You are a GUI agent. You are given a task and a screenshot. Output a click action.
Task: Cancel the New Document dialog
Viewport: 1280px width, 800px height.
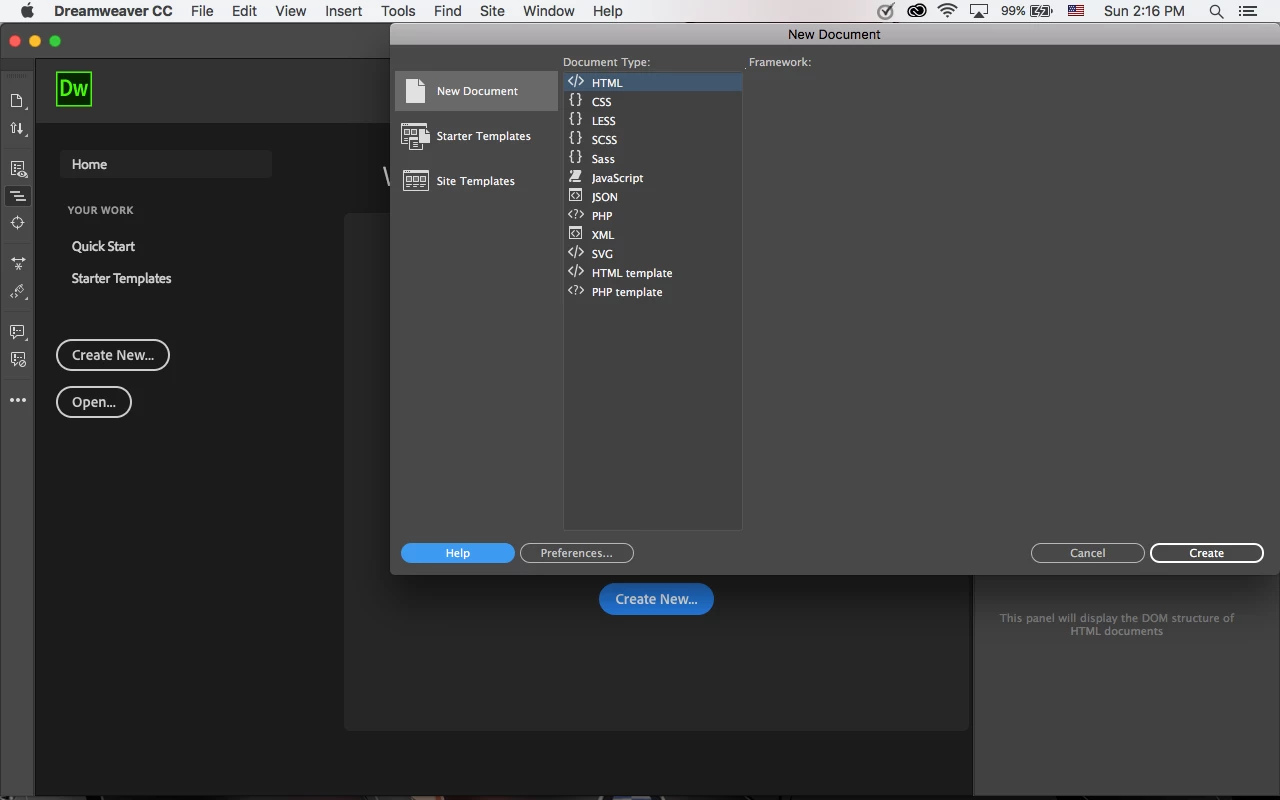click(1088, 553)
